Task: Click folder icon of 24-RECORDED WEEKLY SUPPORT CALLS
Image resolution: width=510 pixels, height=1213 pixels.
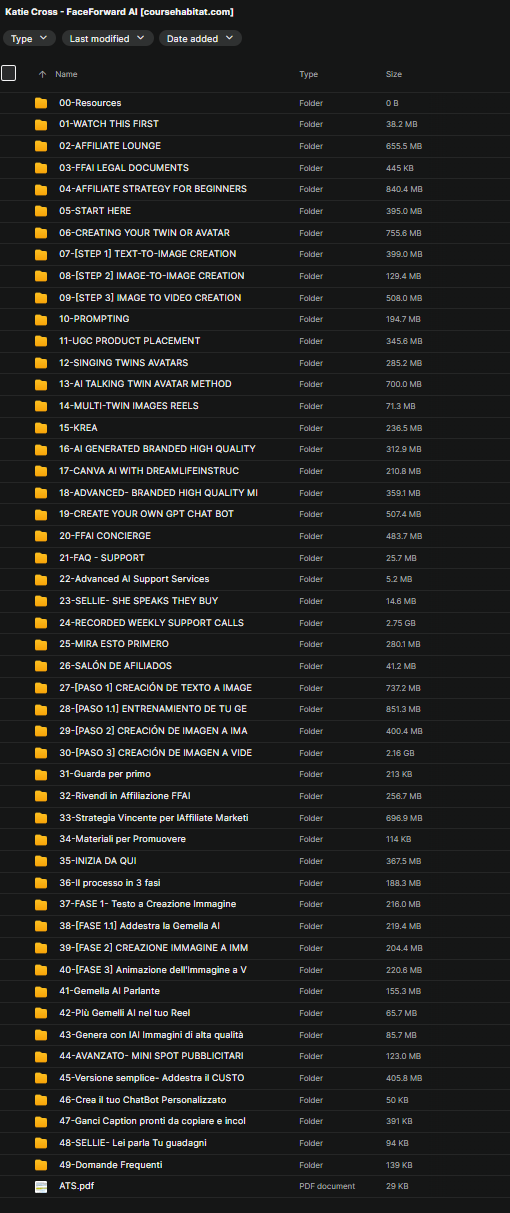Action: 41,623
